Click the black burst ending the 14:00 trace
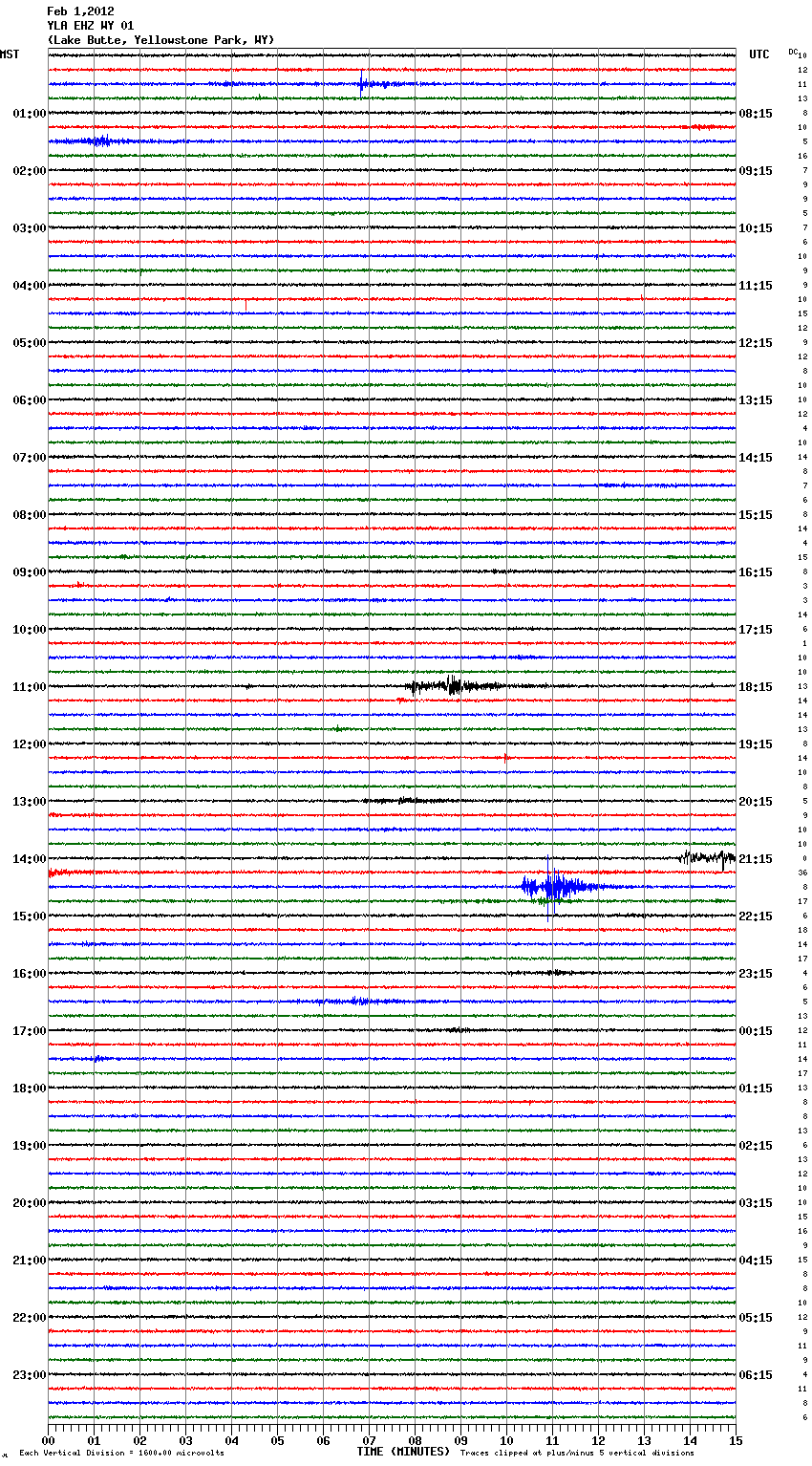Viewport: 812px width, 1466px height. pyautogui.click(x=707, y=857)
